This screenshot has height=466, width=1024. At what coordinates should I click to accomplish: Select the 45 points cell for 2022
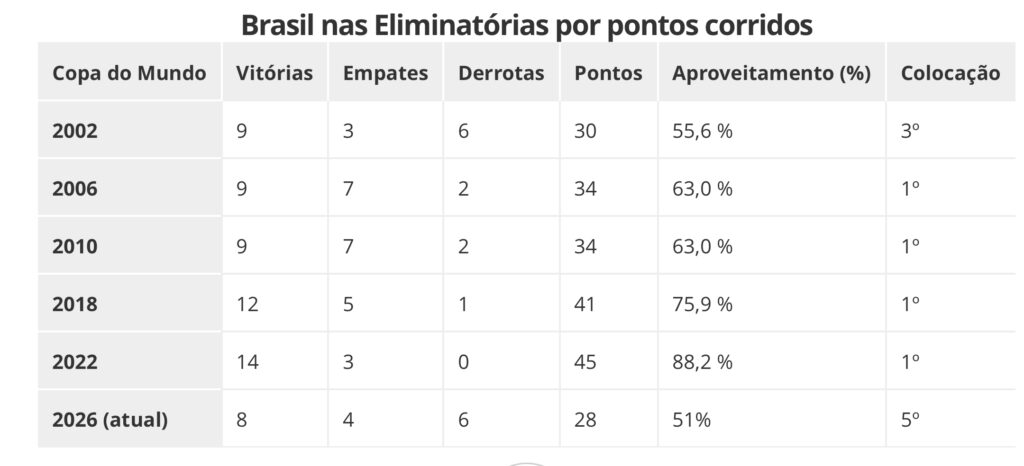(x=585, y=363)
